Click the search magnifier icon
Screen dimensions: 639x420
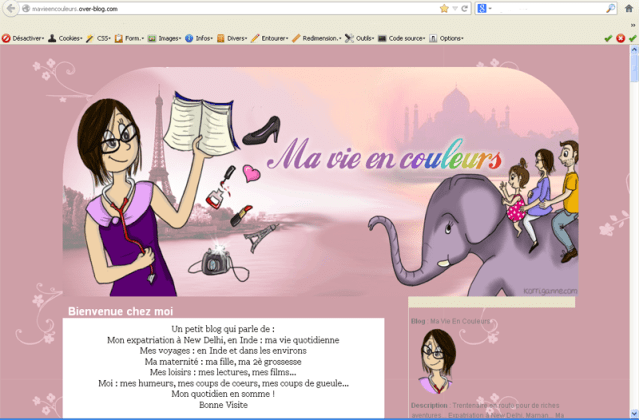610,9
